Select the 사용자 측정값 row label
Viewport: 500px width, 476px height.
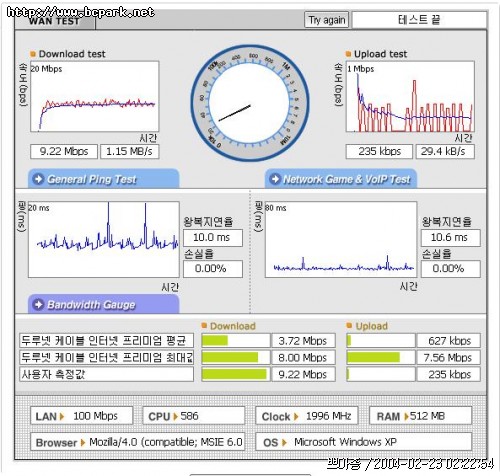coord(106,374)
